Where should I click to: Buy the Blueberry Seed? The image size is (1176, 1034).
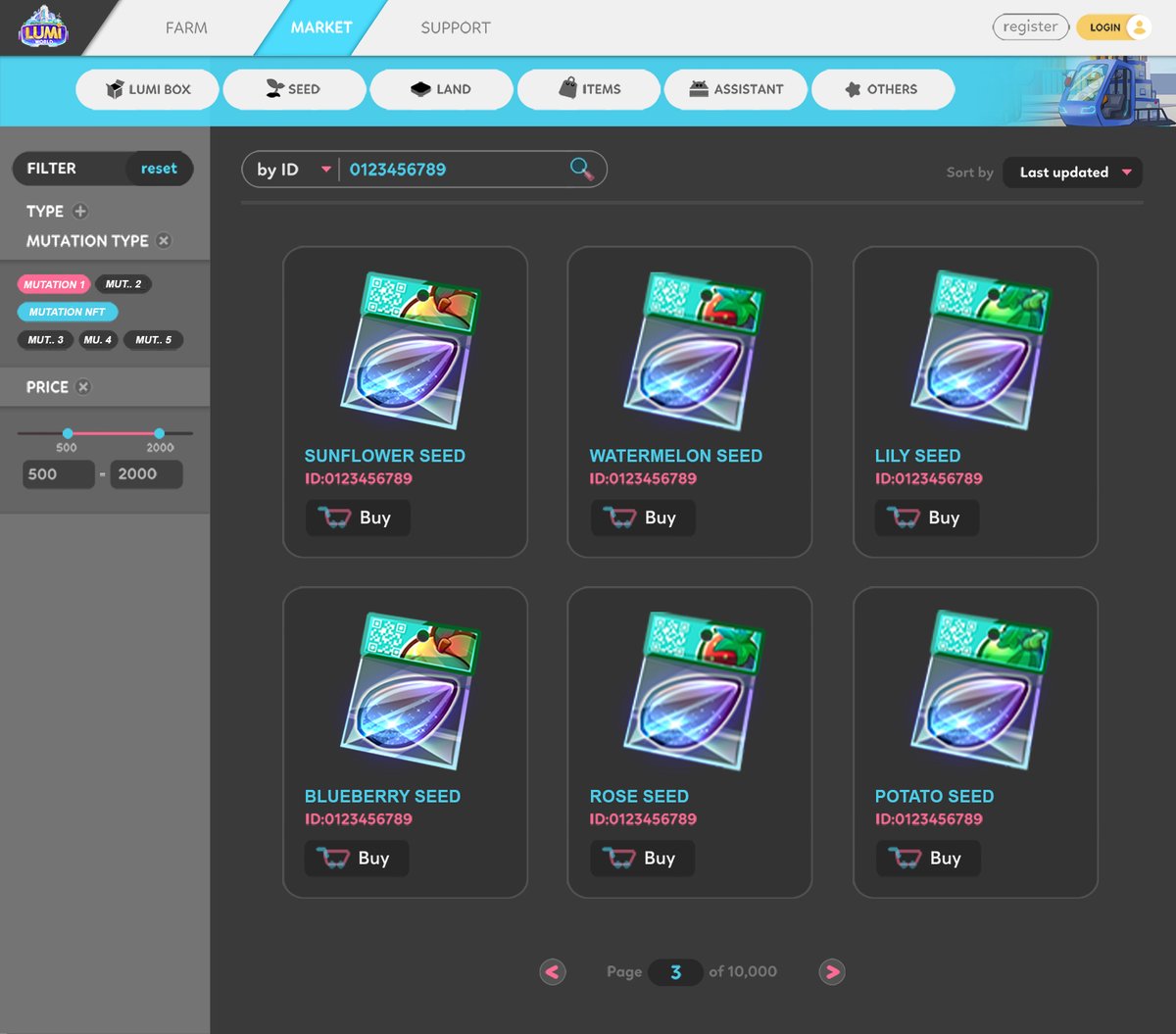click(x=357, y=858)
